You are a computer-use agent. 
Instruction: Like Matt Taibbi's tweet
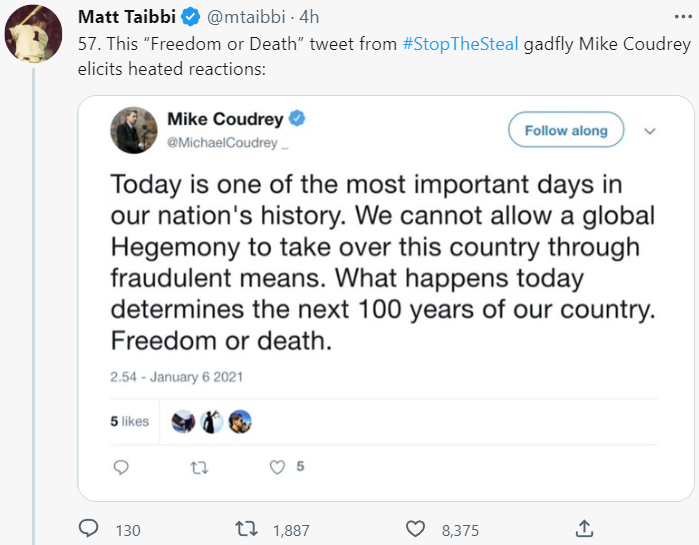(415, 528)
